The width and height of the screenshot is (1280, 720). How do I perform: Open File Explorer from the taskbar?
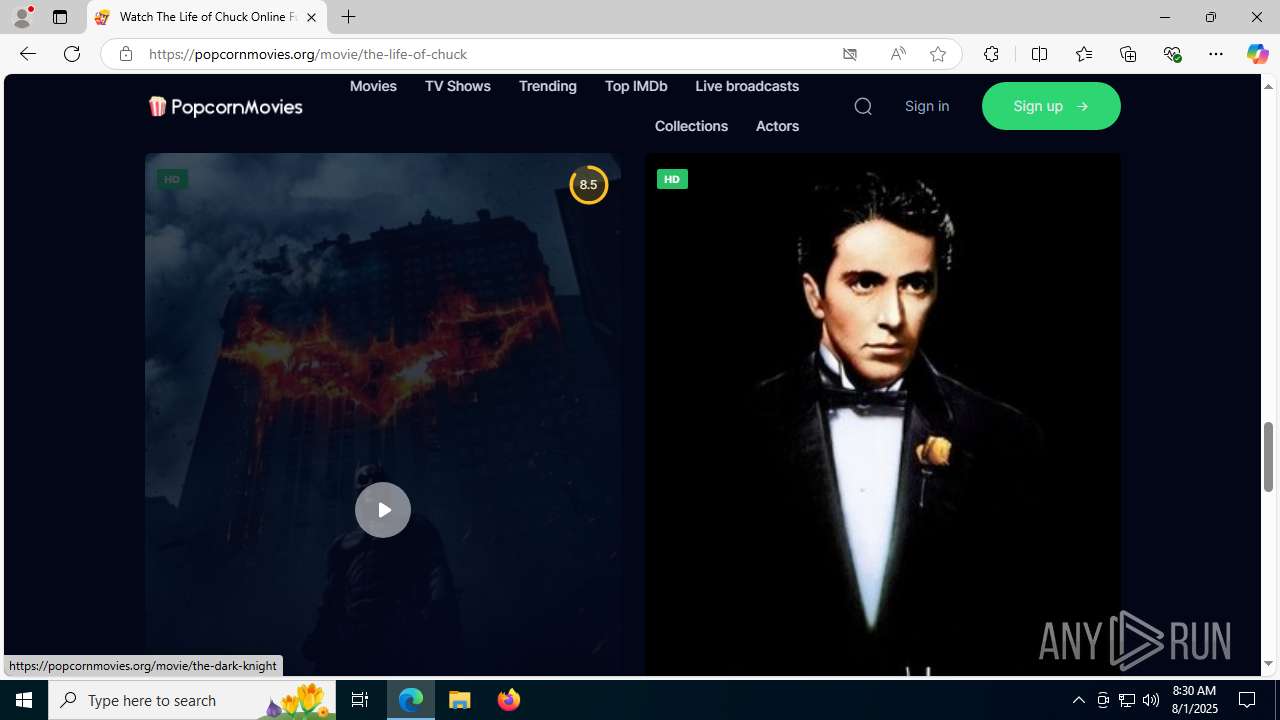tap(460, 700)
